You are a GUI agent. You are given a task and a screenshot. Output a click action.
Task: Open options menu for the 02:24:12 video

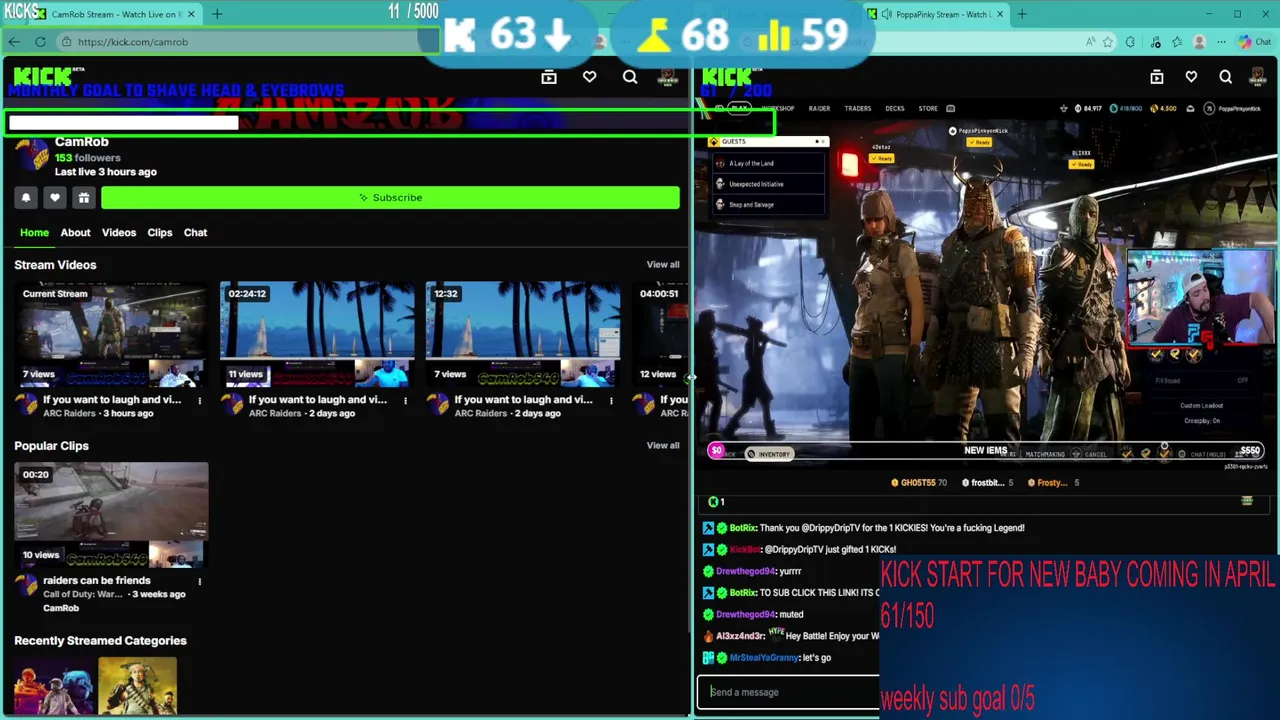[x=405, y=400]
